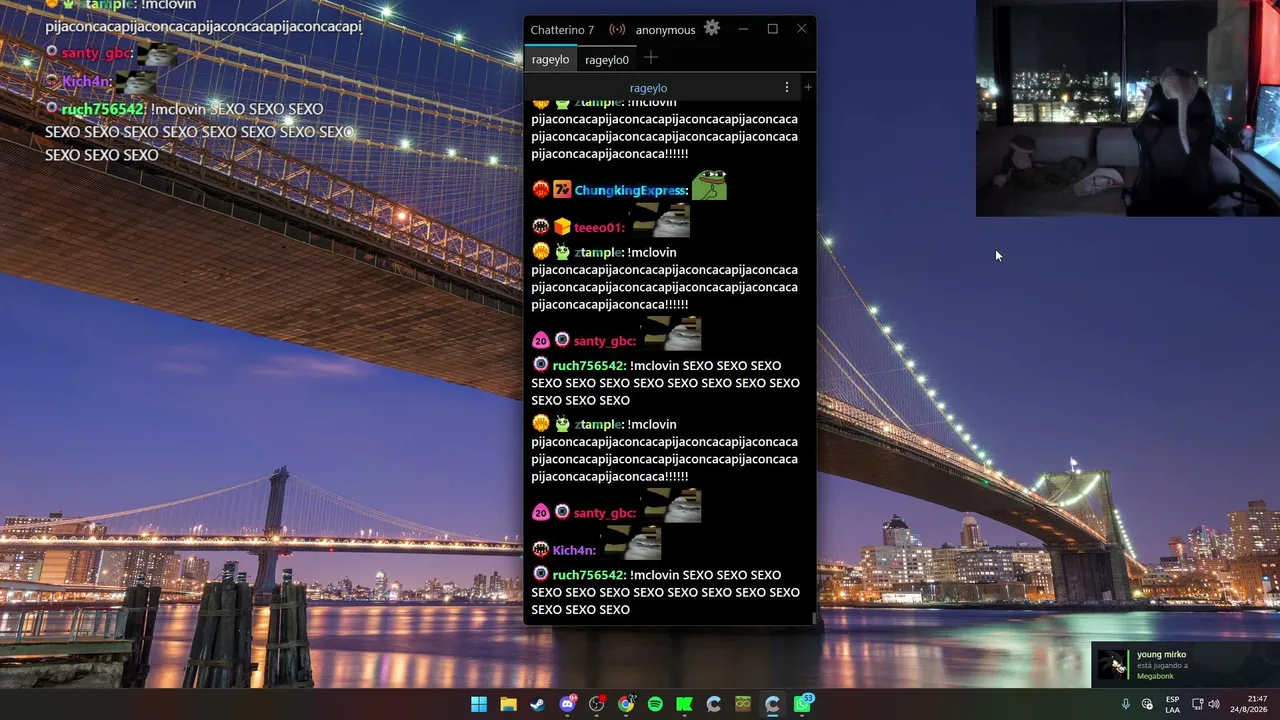Viewport: 1280px width, 720px height.
Task: Add a new split next to rageylo
Action: pyautogui.click(x=808, y=88)
